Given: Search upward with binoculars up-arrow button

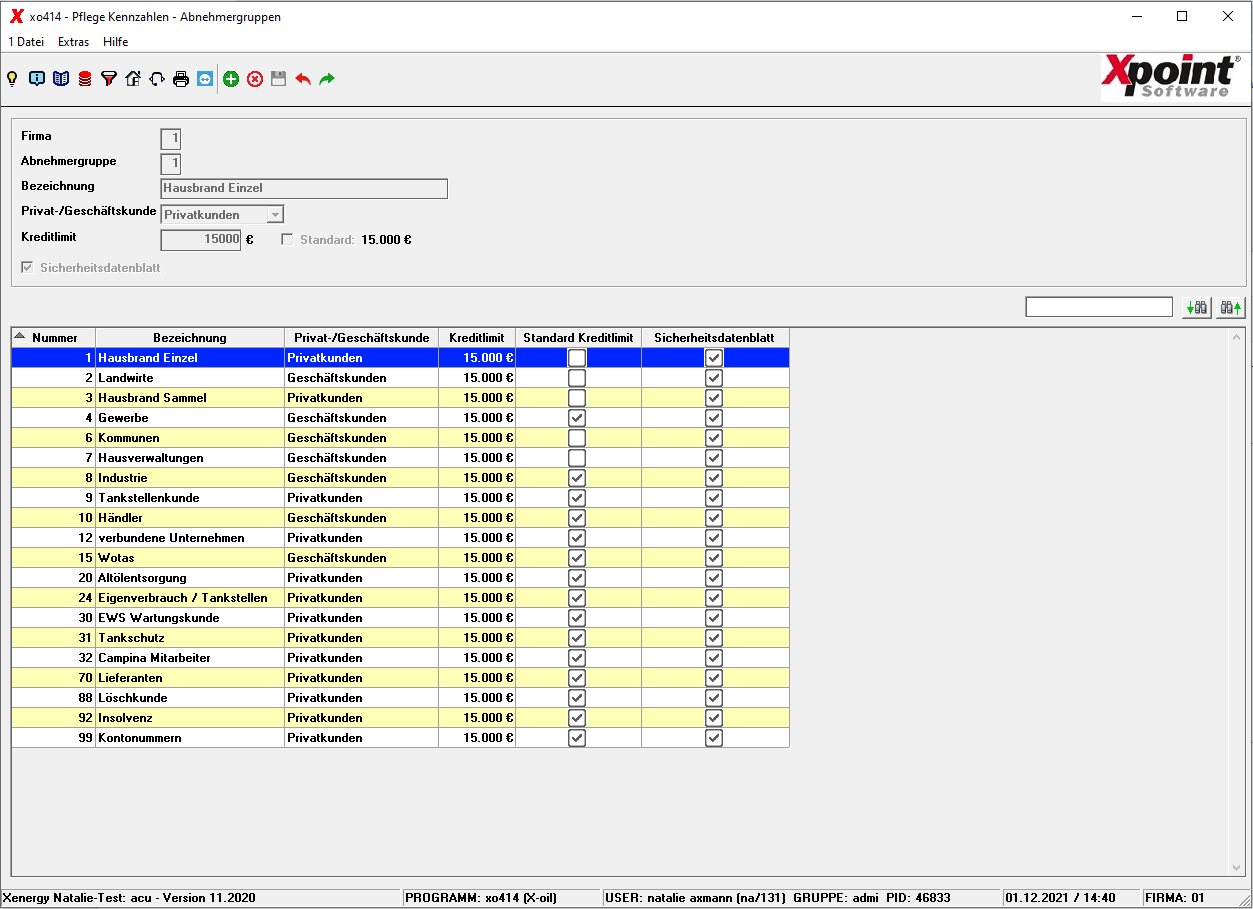Looking at the screenshot, I should click(x=1231, y=308).
